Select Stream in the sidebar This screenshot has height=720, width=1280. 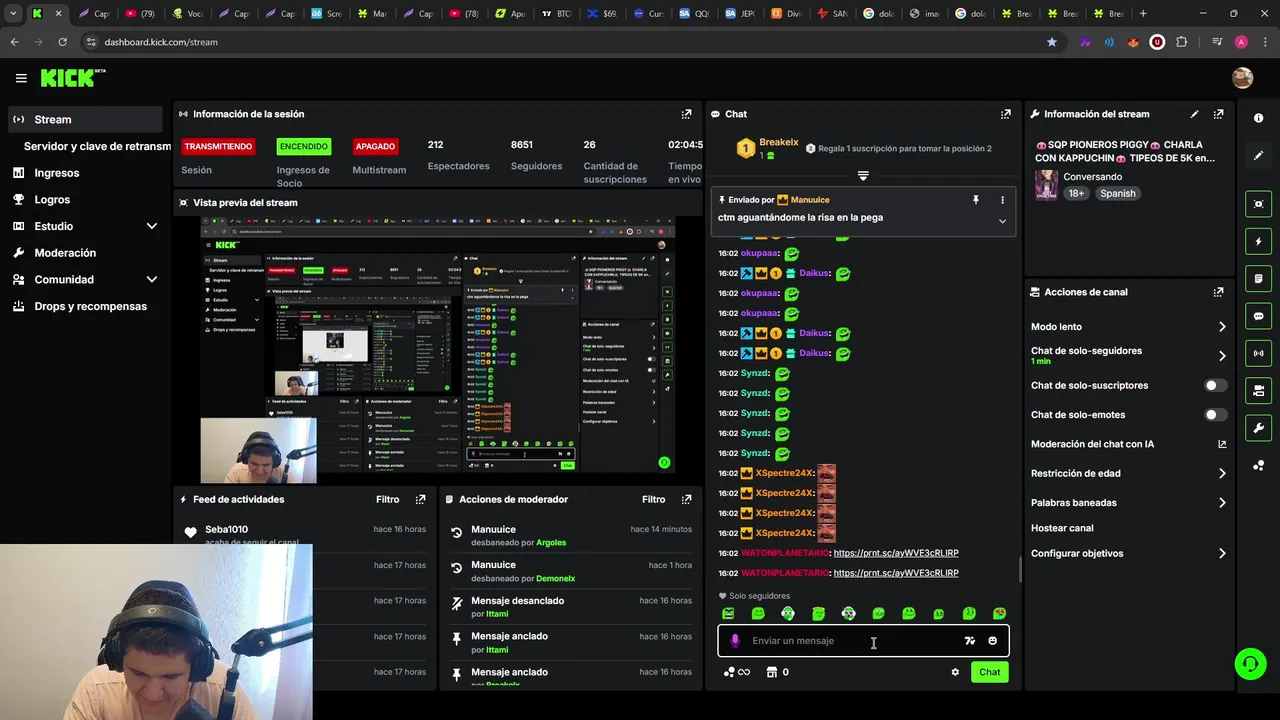[85, 119]
